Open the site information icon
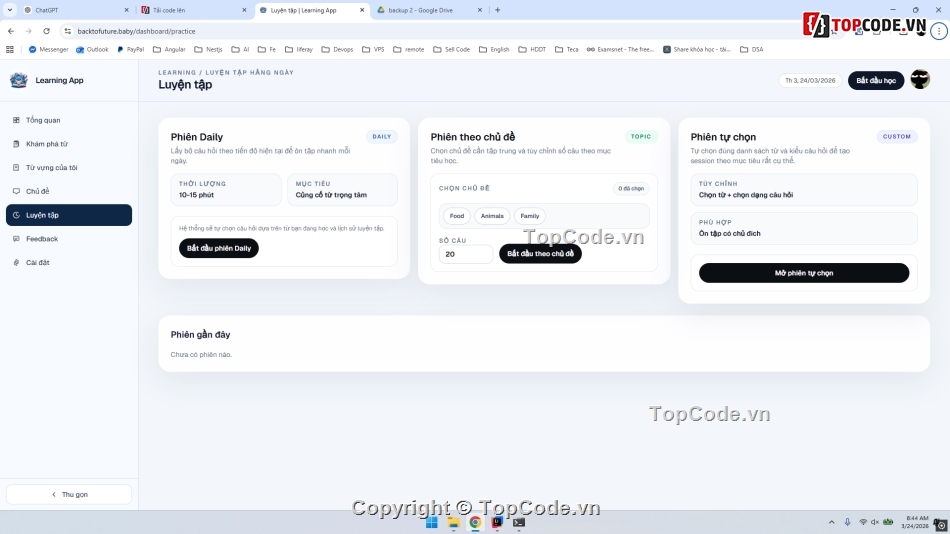The width and height of the screenshot is (950, 534). tap(68, 31)
